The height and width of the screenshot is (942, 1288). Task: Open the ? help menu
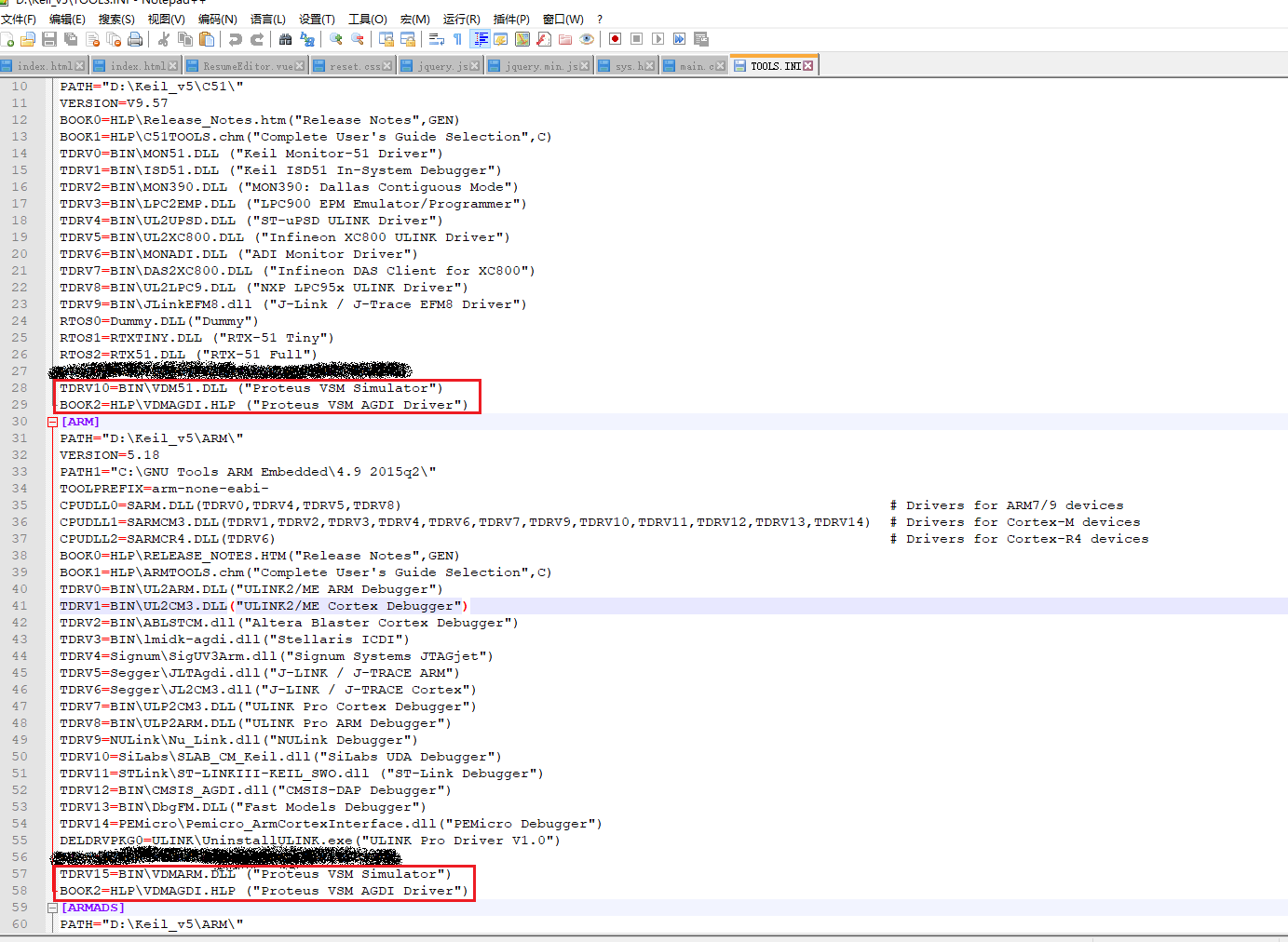coord(600,19)
